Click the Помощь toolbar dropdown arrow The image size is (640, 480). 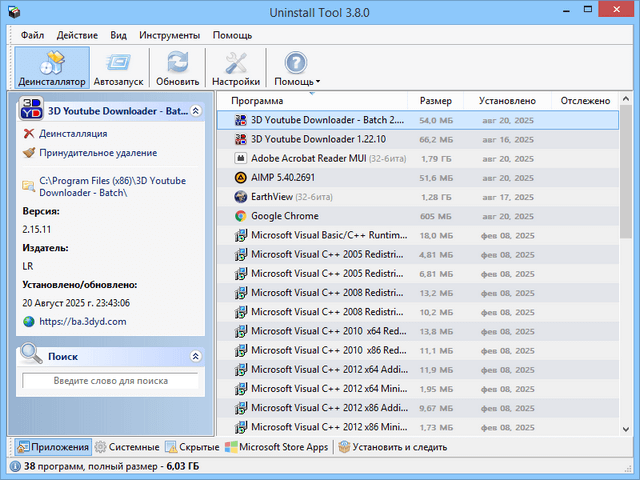318,82
